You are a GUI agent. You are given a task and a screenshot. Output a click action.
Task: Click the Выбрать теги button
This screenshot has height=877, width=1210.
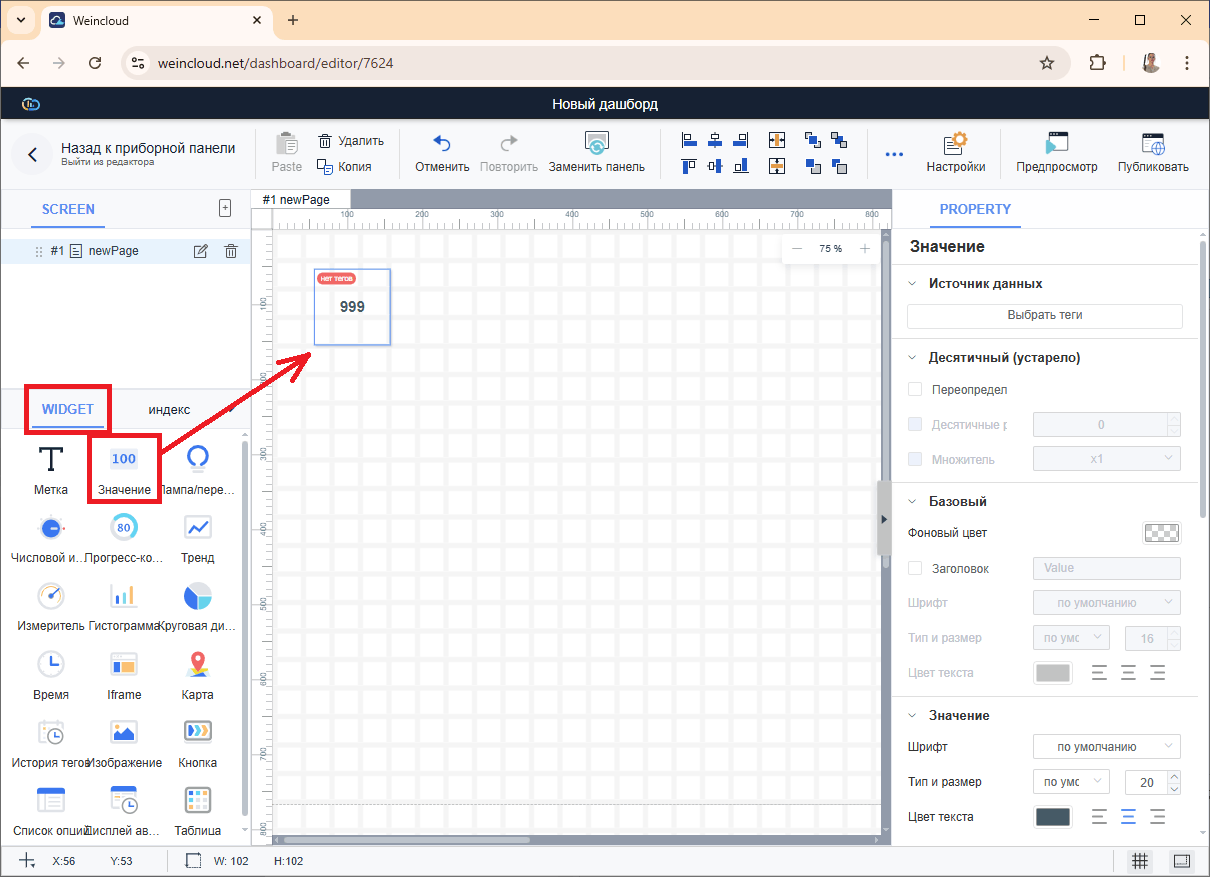tap(1044, 315)
